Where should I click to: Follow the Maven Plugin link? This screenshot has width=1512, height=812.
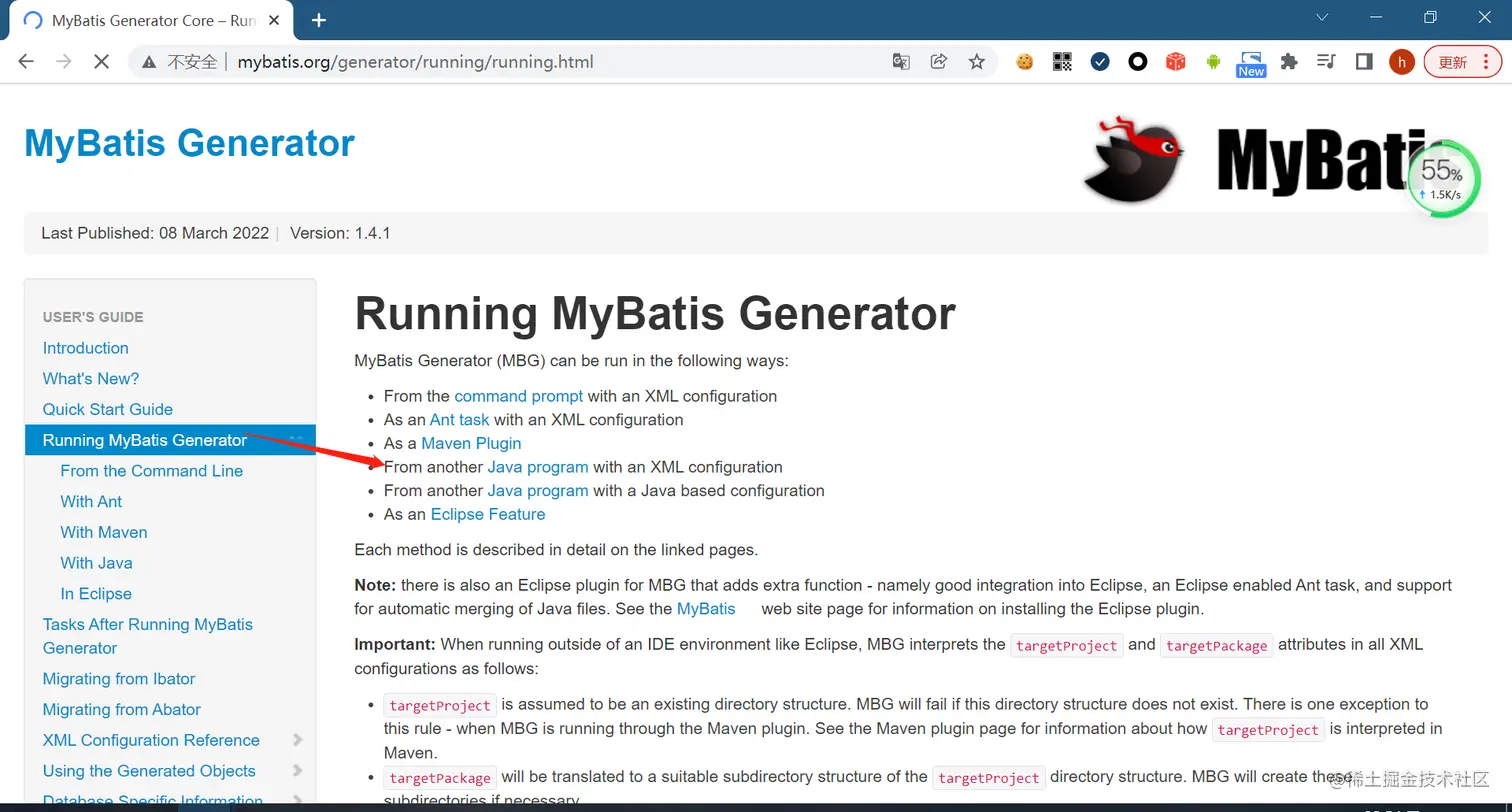(471, 443)
